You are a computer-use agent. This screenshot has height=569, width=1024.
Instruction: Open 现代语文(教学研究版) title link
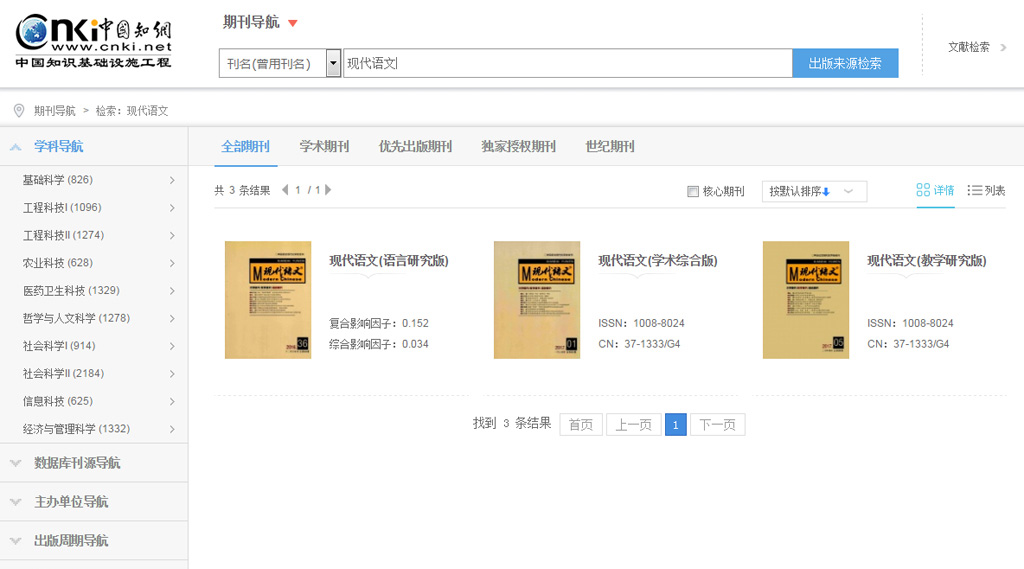927,261
